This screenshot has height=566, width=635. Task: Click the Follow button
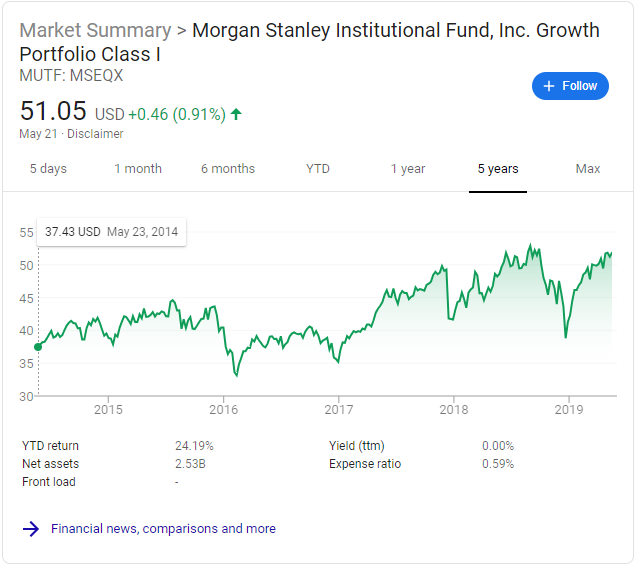[570, 86]
